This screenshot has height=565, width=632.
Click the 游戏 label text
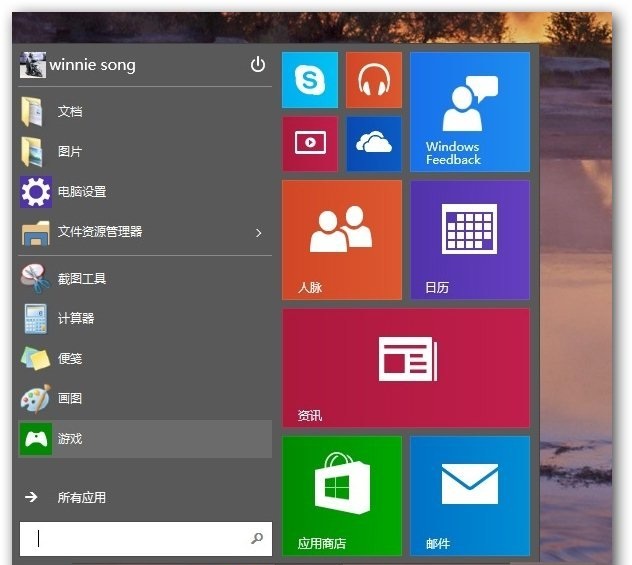(x=70, y=439)
